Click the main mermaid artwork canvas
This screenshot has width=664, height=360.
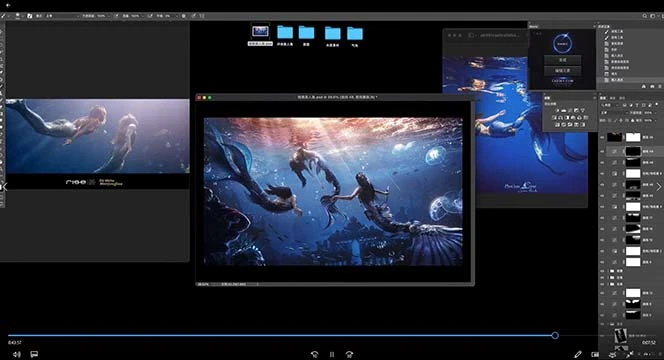pos(333,191)
